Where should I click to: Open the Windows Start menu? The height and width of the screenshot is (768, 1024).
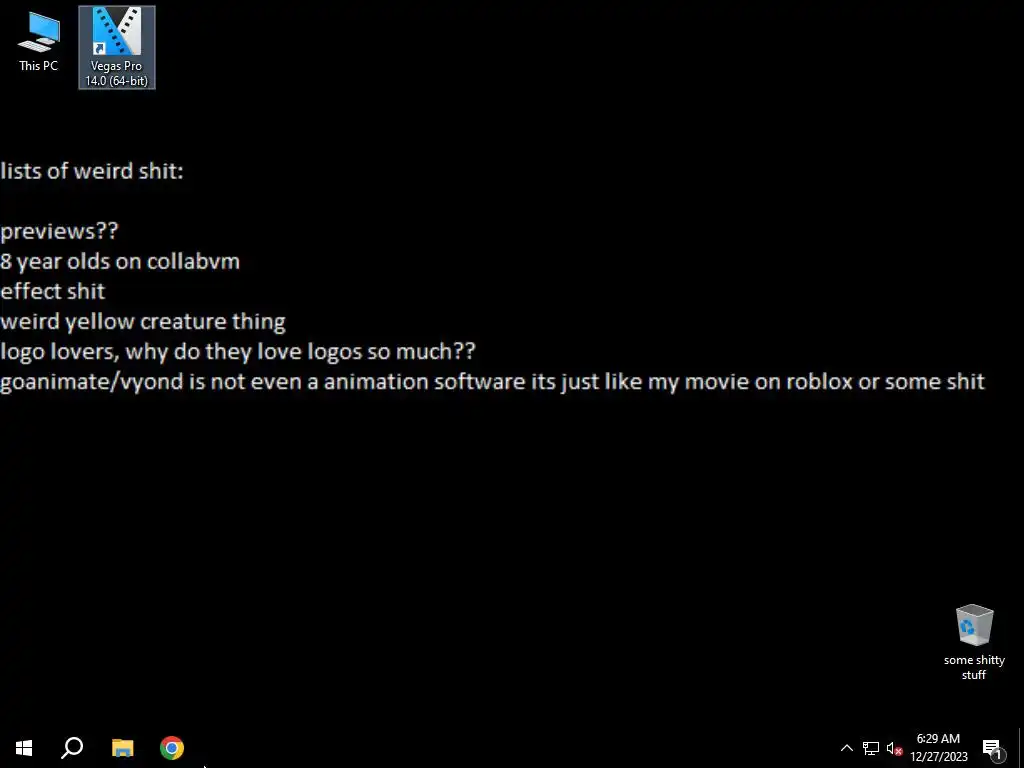point(24,748)
